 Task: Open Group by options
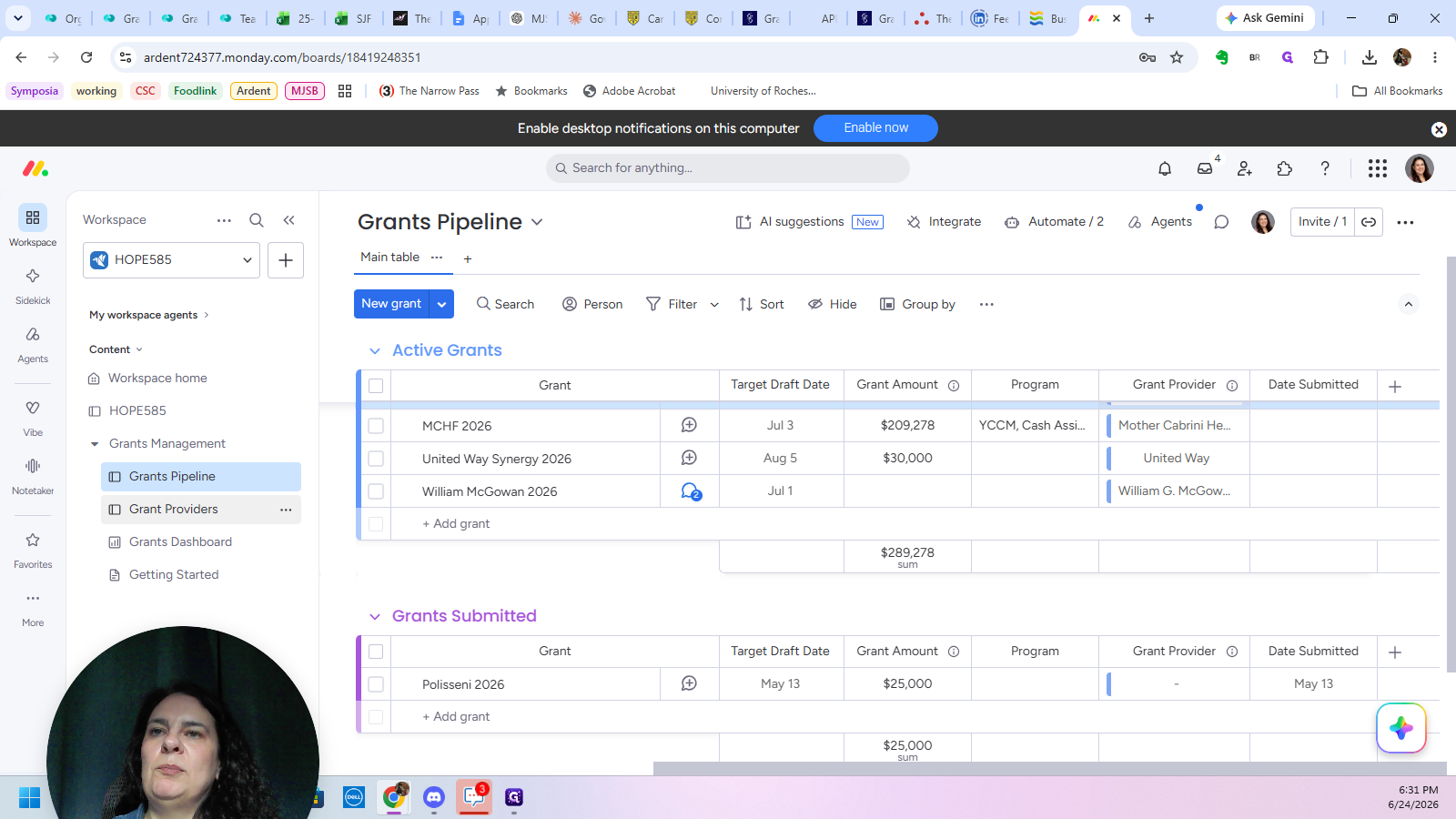click(x=917, y=305)
